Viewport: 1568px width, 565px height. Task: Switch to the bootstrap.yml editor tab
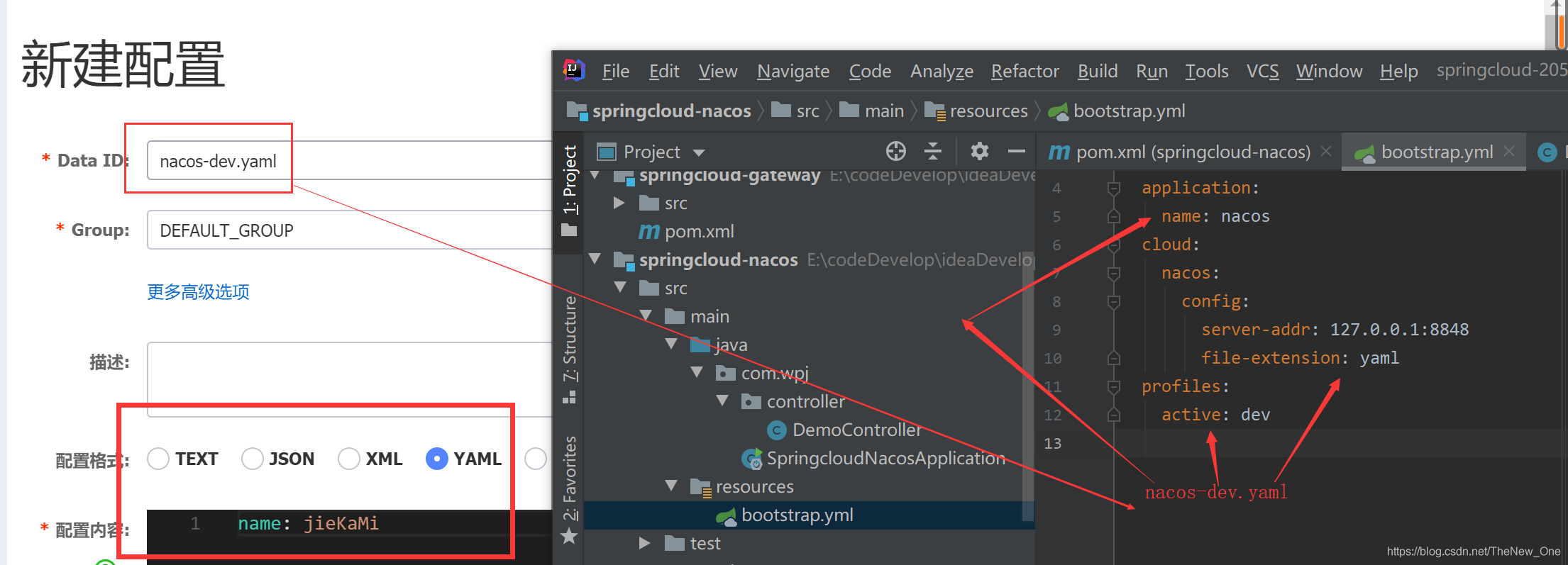[x=1434, y=152]
